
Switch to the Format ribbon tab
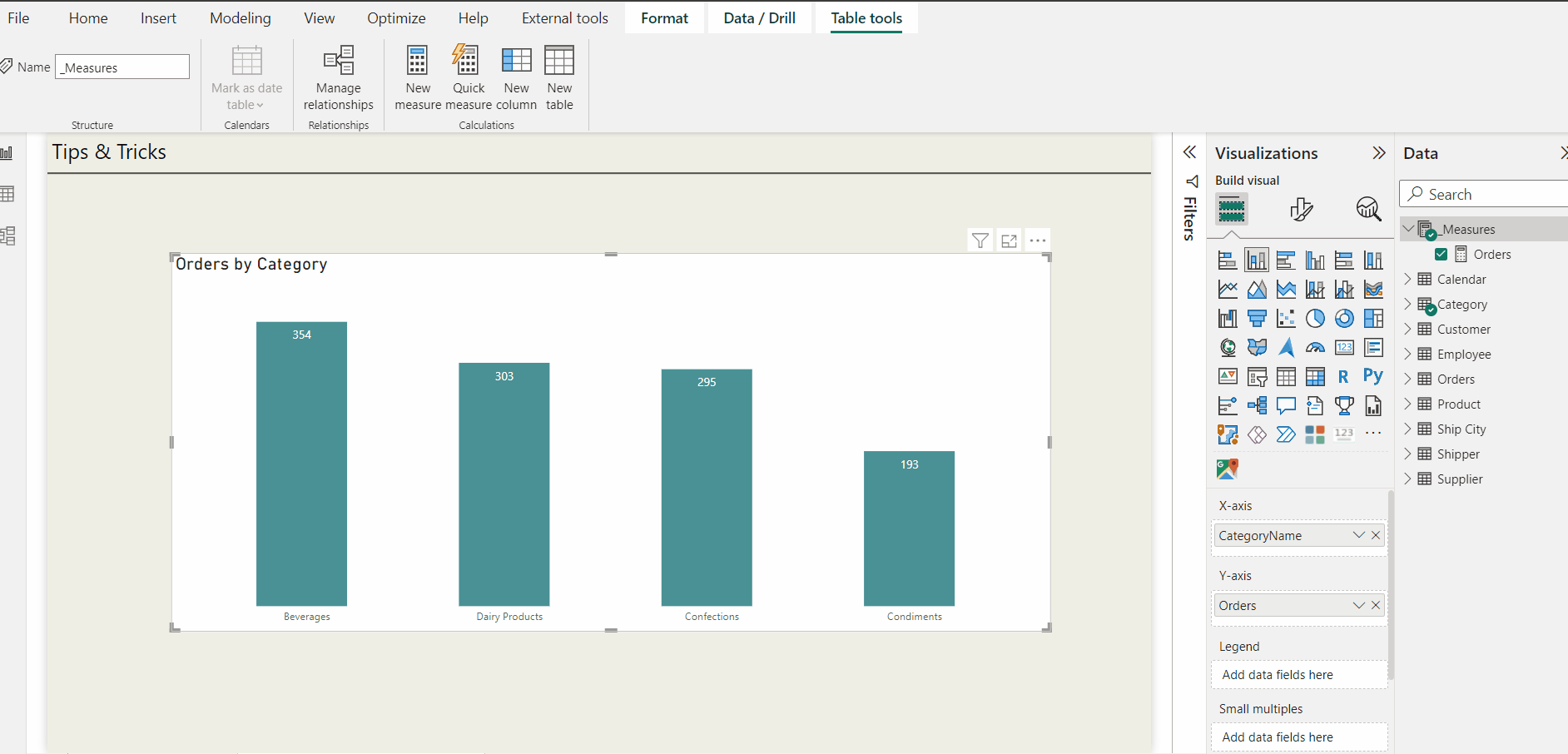(x=664, y=17)
